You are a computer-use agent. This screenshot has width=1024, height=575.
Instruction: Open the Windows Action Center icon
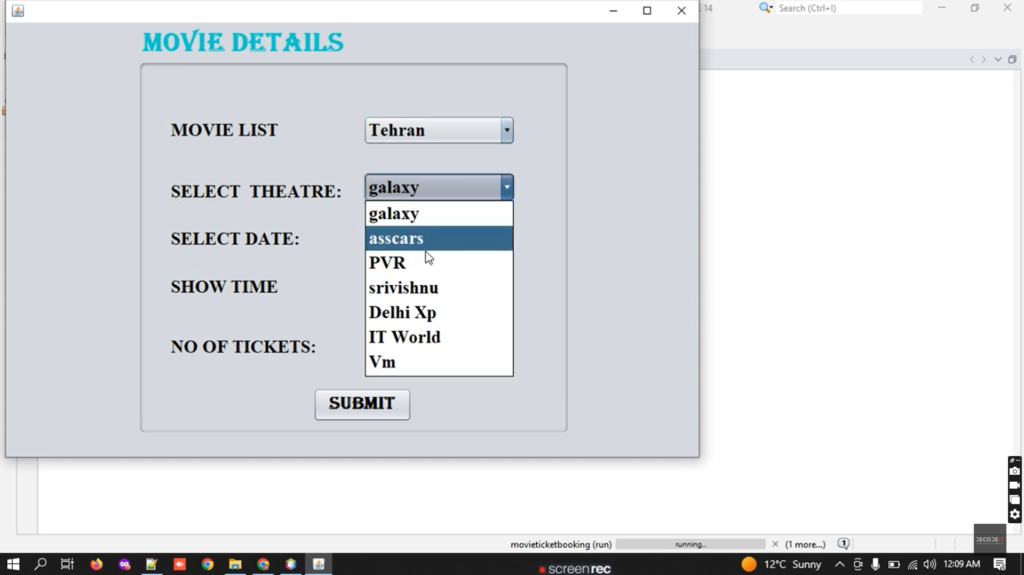click(1000, 564)
